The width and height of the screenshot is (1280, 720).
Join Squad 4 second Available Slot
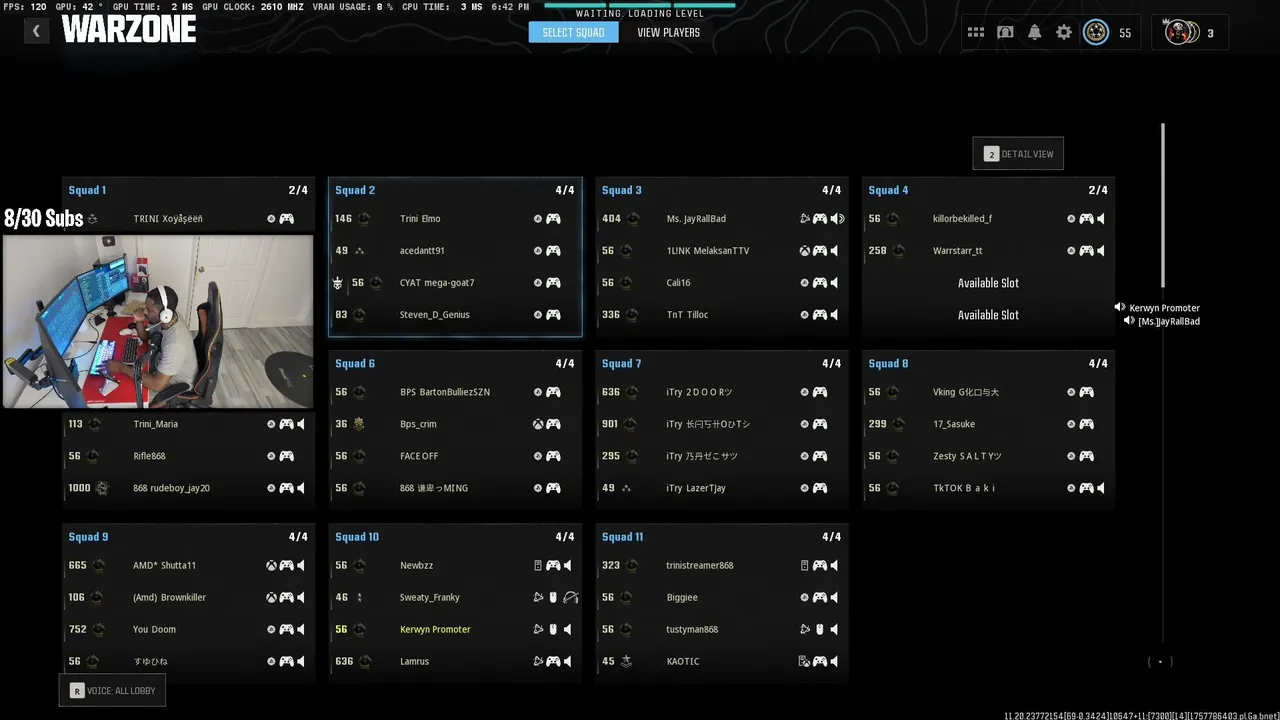coord(988,315)
